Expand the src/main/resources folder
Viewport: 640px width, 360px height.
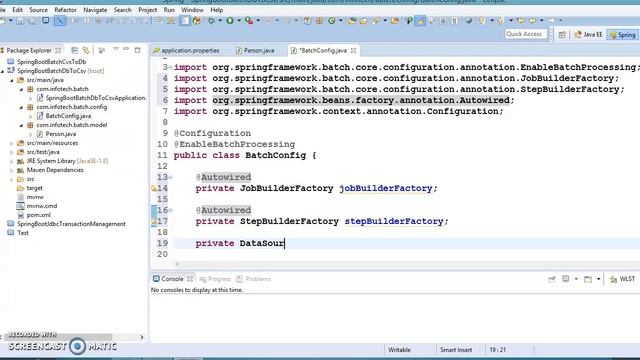(x=12, y=143)
